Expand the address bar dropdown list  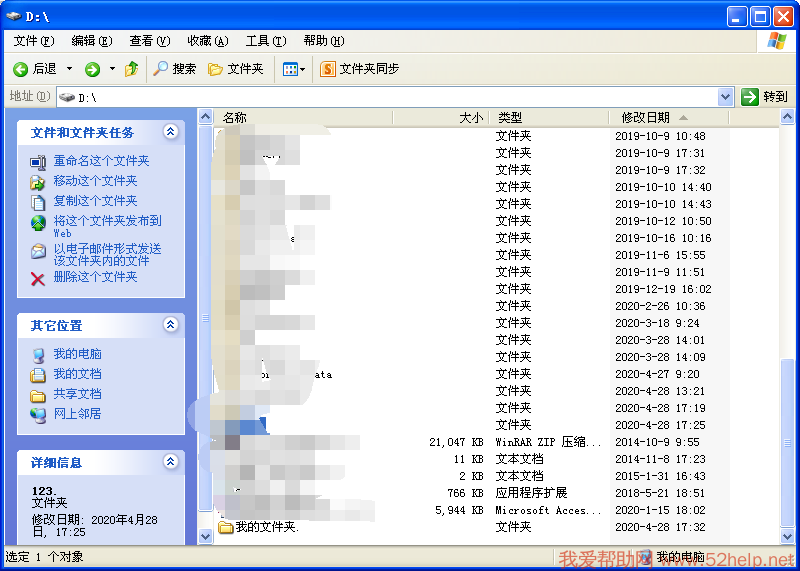pyautogui.click(x=726, y=97)
